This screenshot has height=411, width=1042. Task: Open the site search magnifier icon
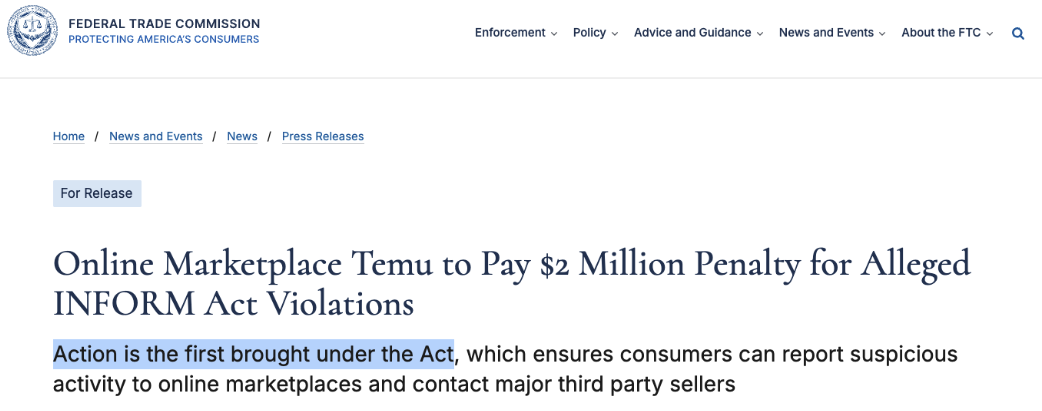1018,33
